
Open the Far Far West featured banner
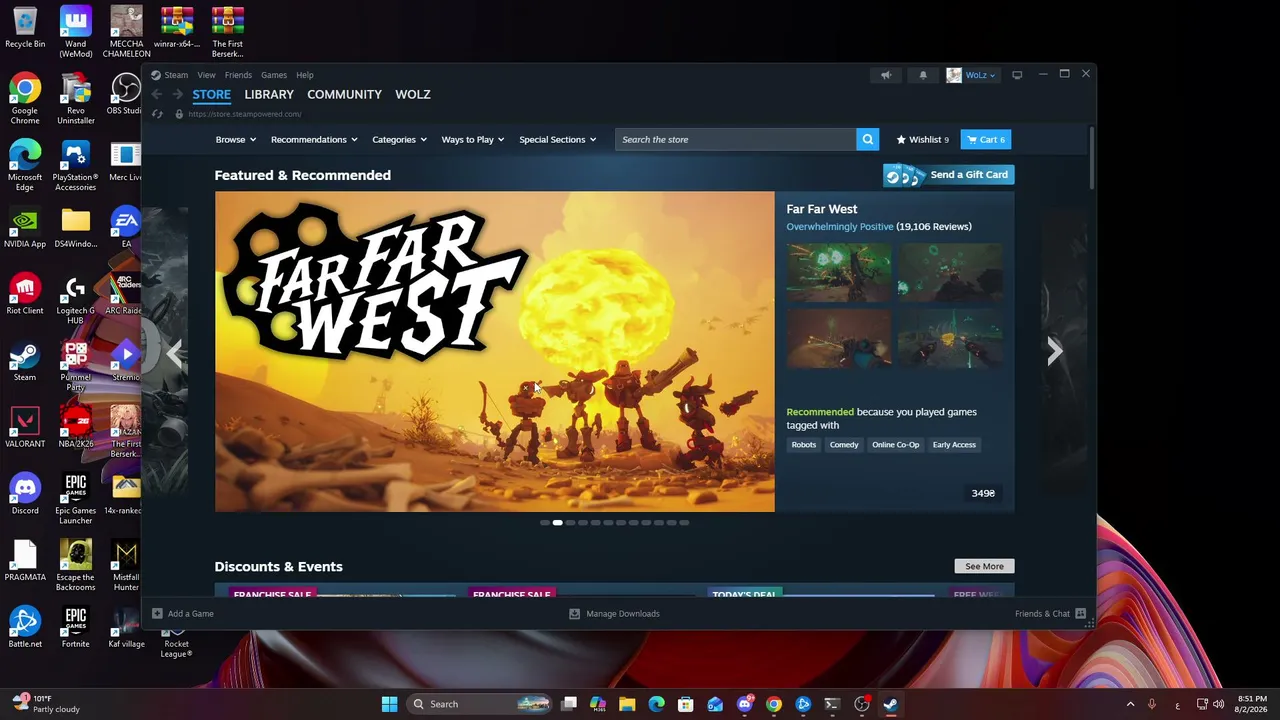[x=495, y=352]
